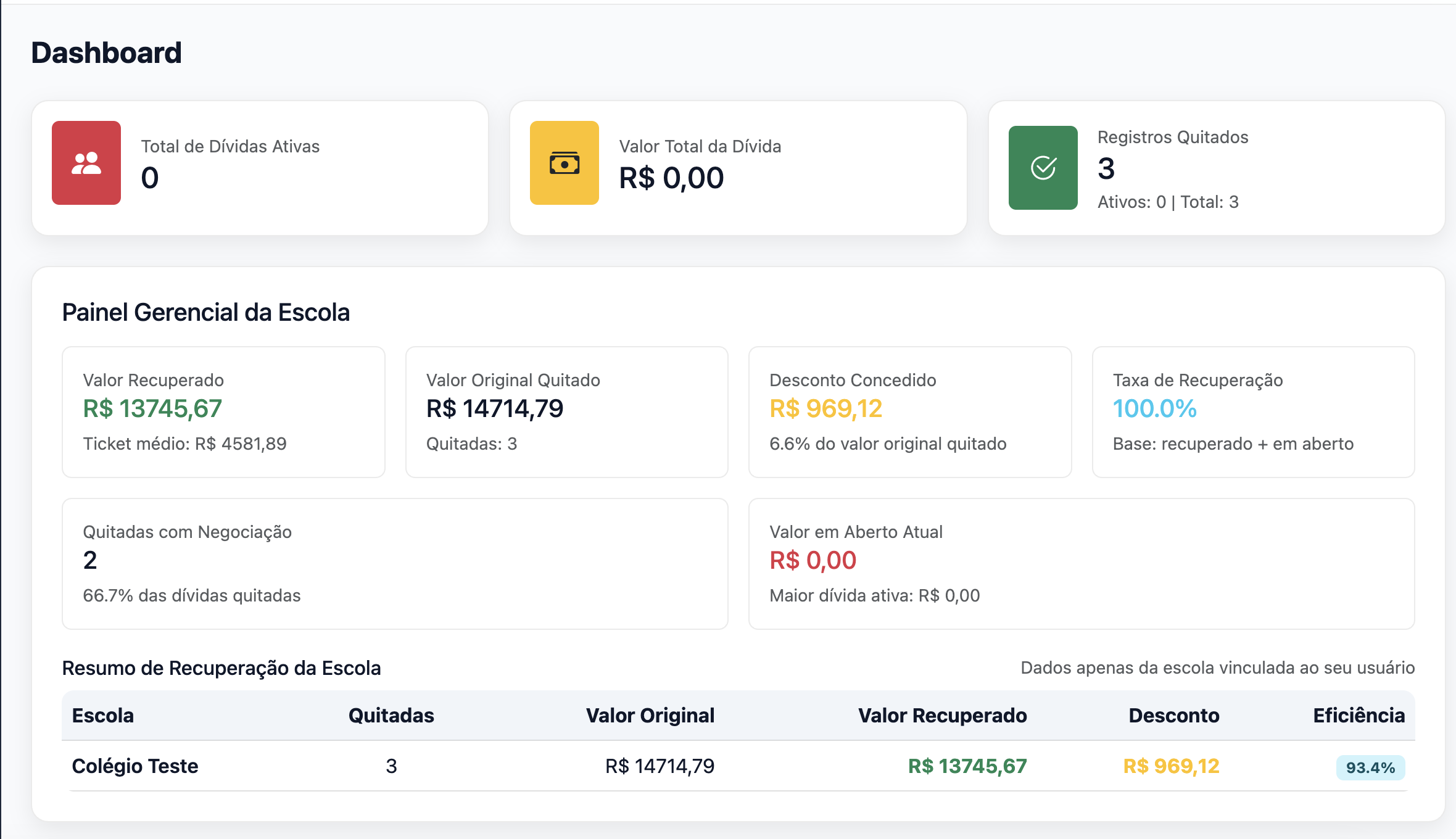
Task: Open the Valor Recuperado card label
Action: (154, 380)
